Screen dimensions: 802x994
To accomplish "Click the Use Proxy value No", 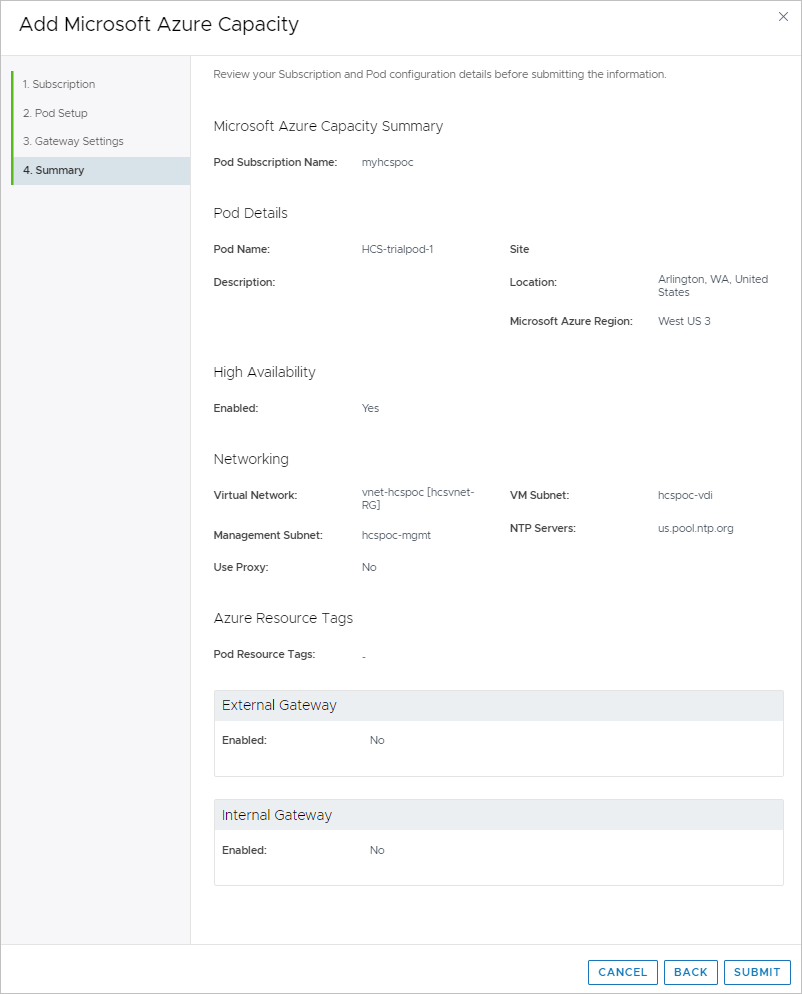I will (x=369, y=567).
